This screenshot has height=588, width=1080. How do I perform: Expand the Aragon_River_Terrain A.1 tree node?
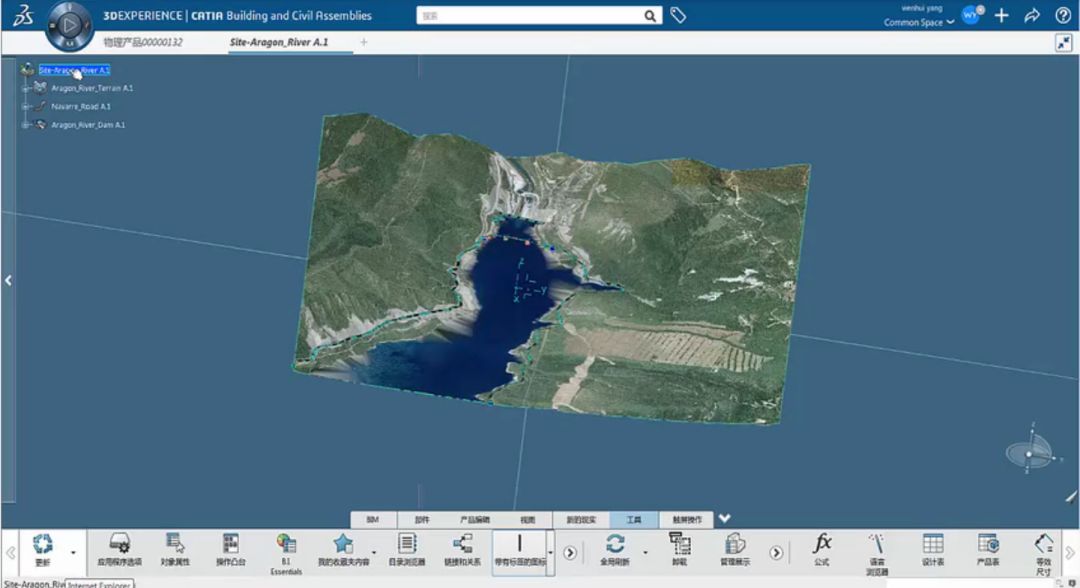[x=25, y=88]
